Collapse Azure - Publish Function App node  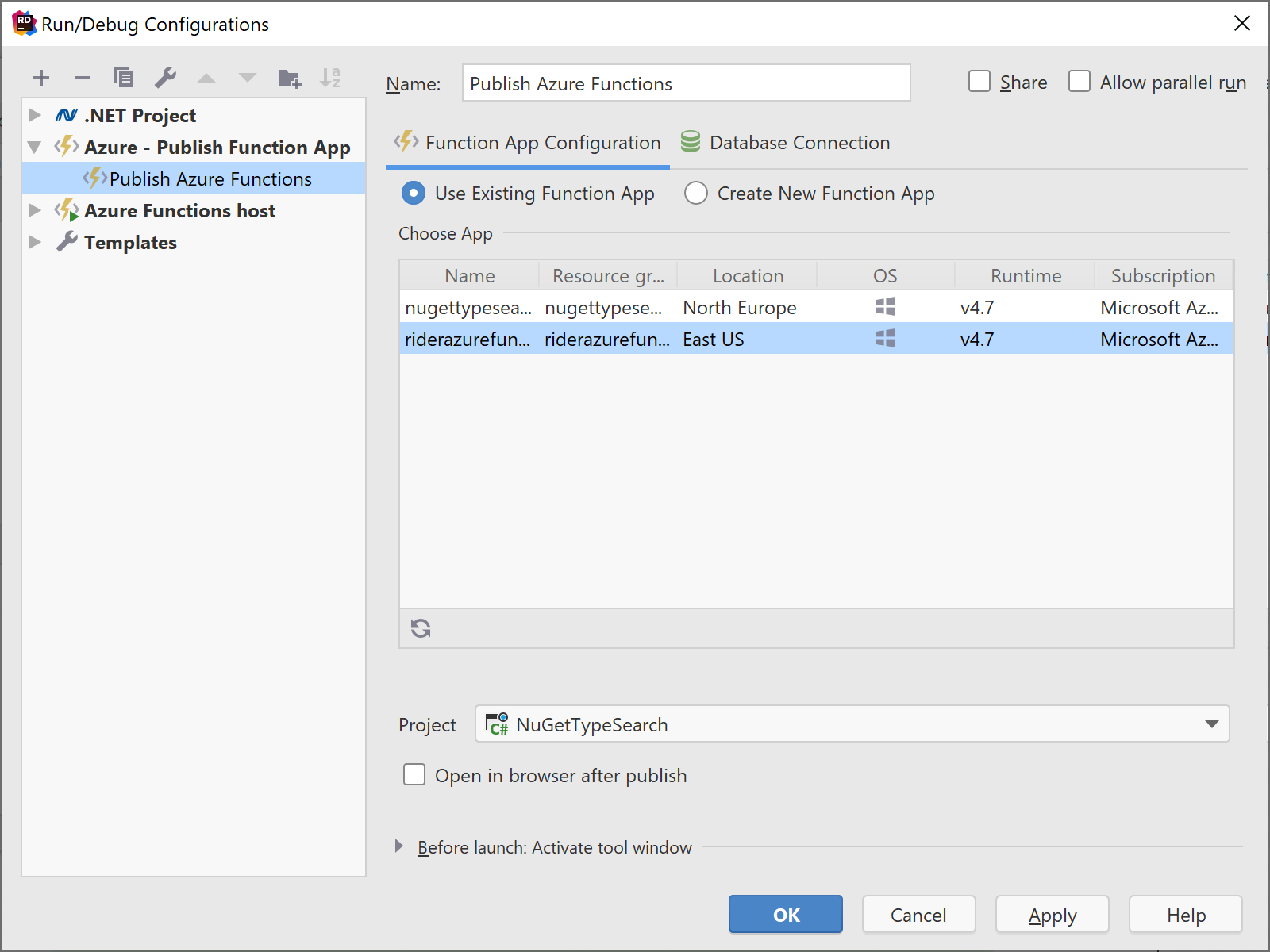pyautogui.click(x=35, y=148)
